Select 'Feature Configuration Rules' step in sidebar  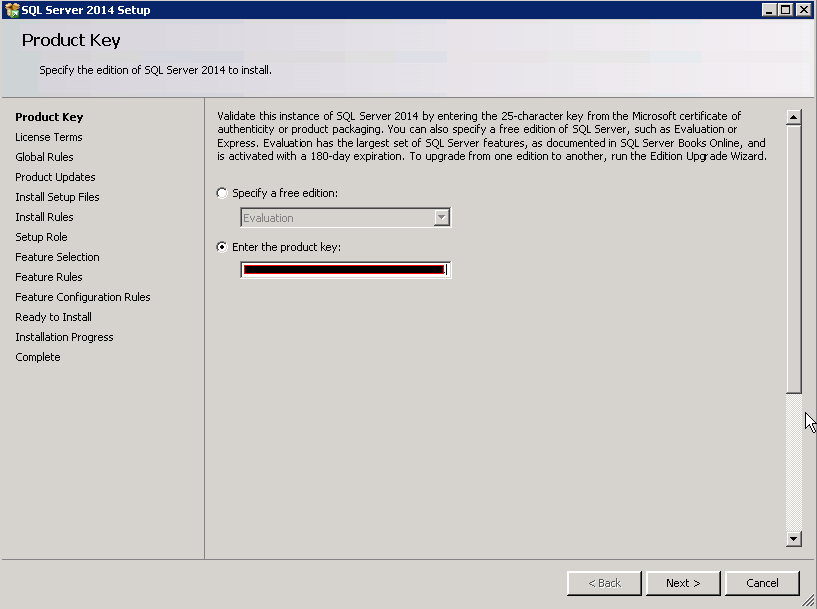click(x=83, y=297)
